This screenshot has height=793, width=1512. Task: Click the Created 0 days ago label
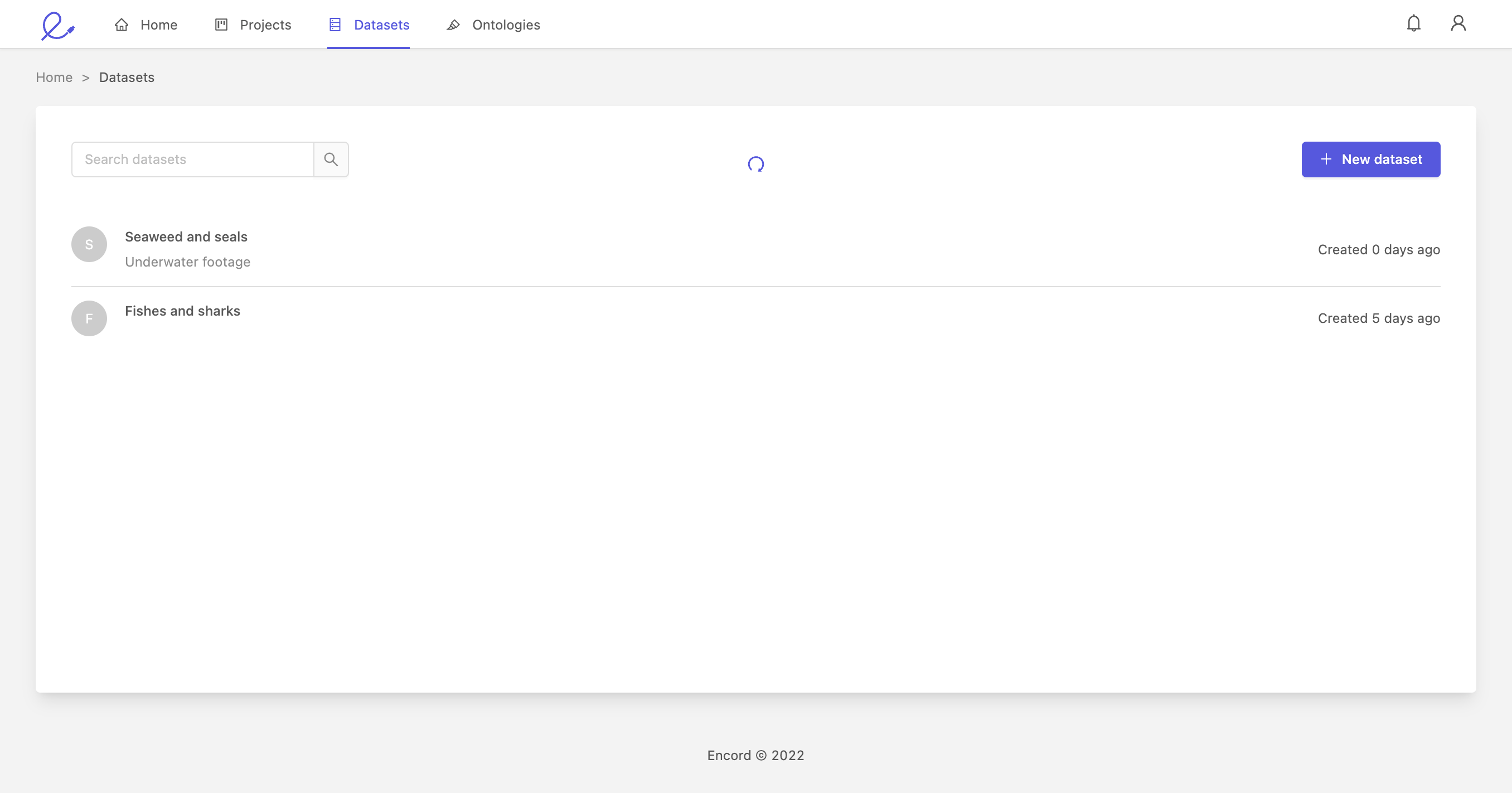click(x=1379, y=249)
